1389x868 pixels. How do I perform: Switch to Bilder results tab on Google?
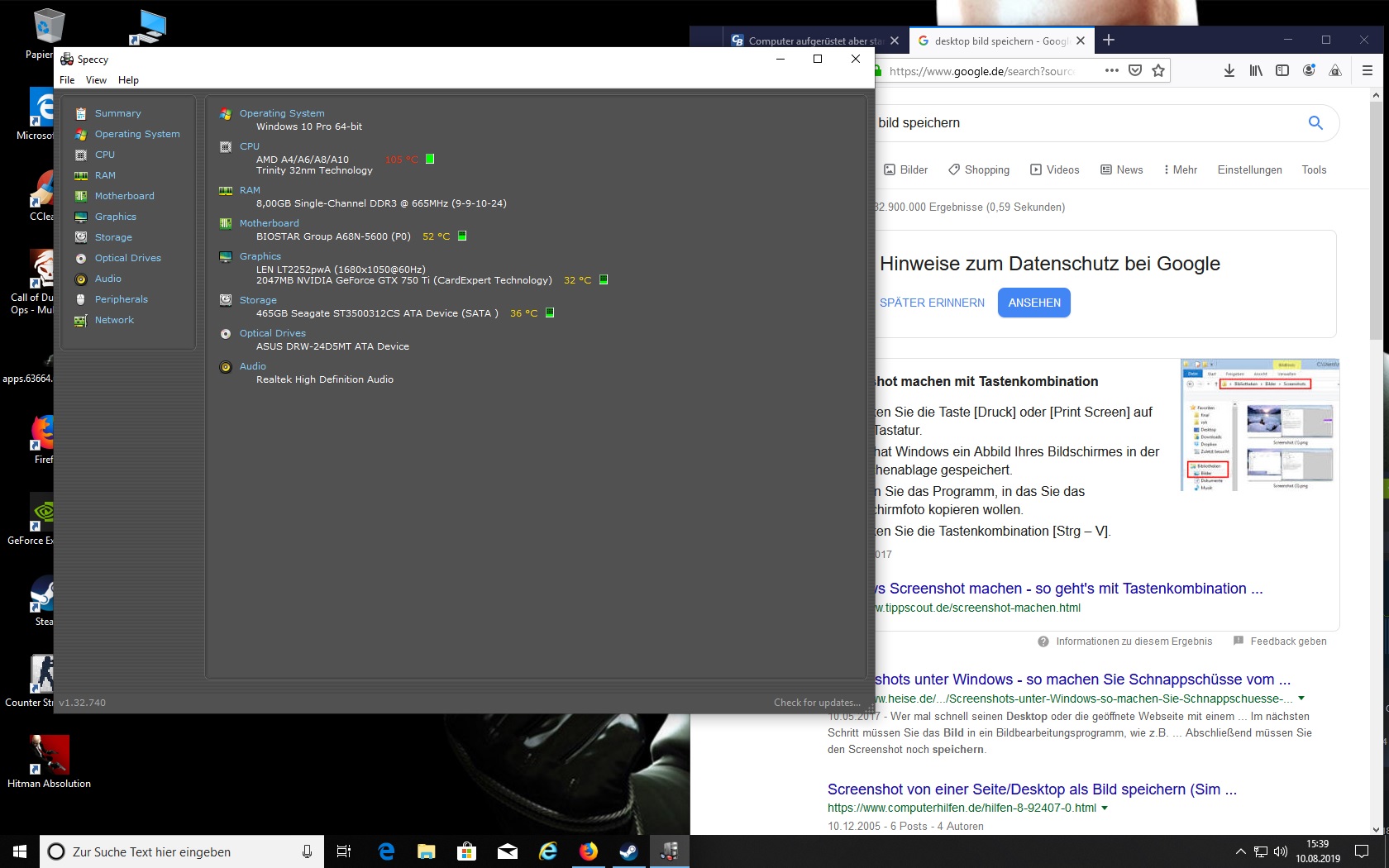click(x=905, y=169)
